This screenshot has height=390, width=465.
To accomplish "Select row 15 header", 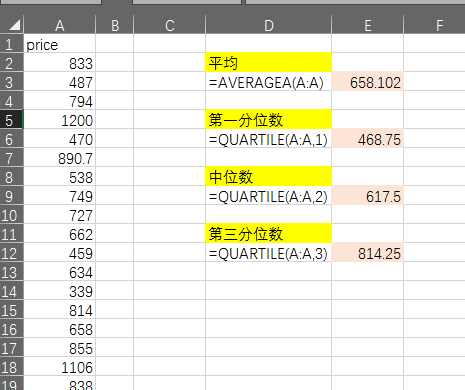I will (x=12, y=309).
